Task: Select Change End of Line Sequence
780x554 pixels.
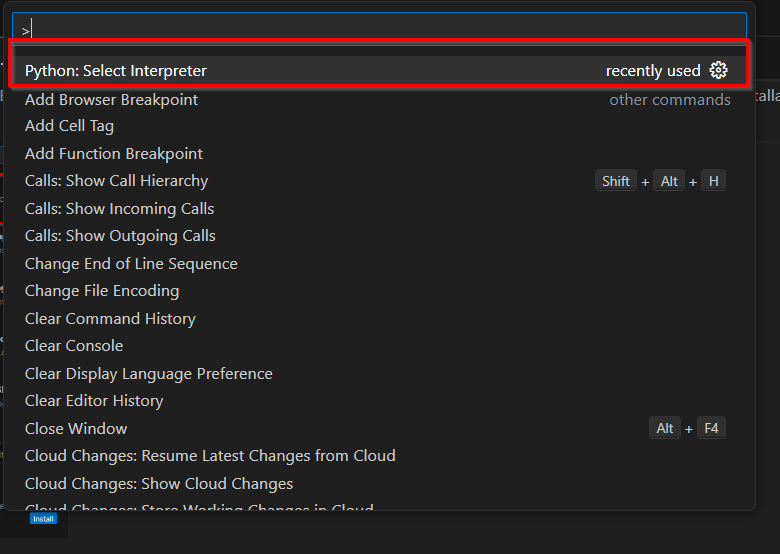Action: (379, 264)
